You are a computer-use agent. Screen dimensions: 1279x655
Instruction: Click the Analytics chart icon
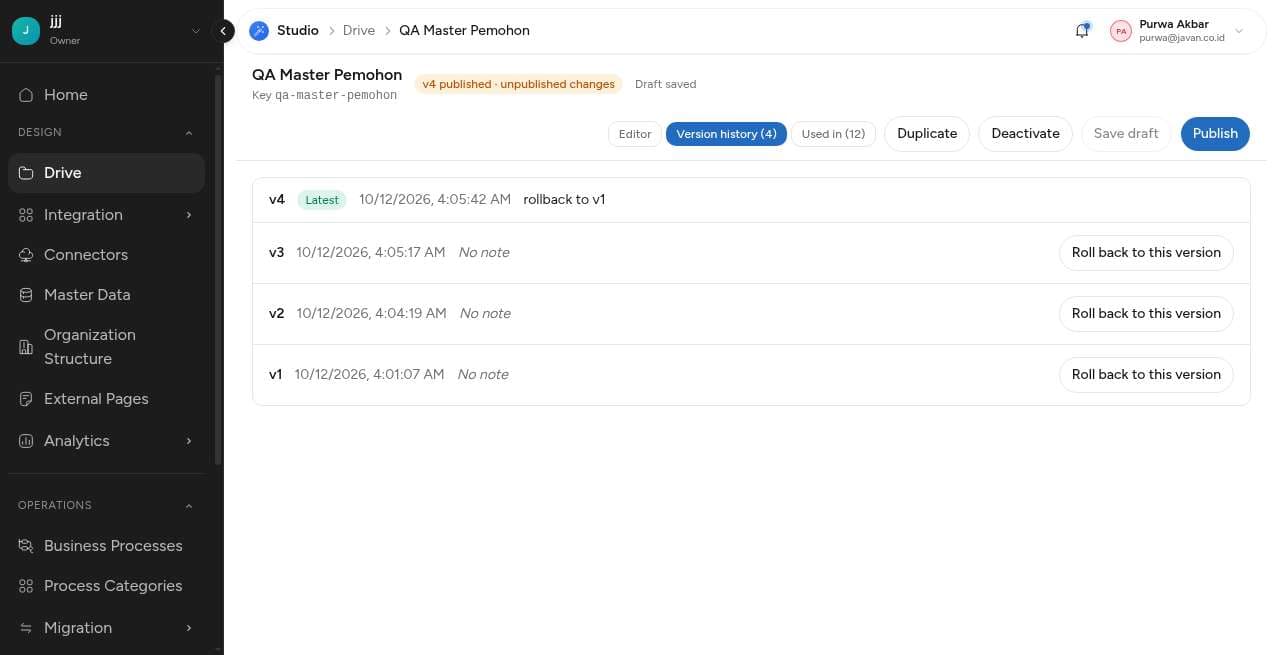click(26, 441)
